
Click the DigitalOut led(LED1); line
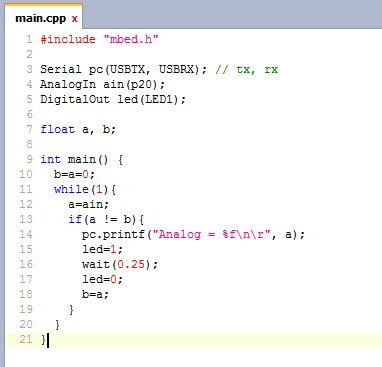pyautogui.click(x=113, y=99)
